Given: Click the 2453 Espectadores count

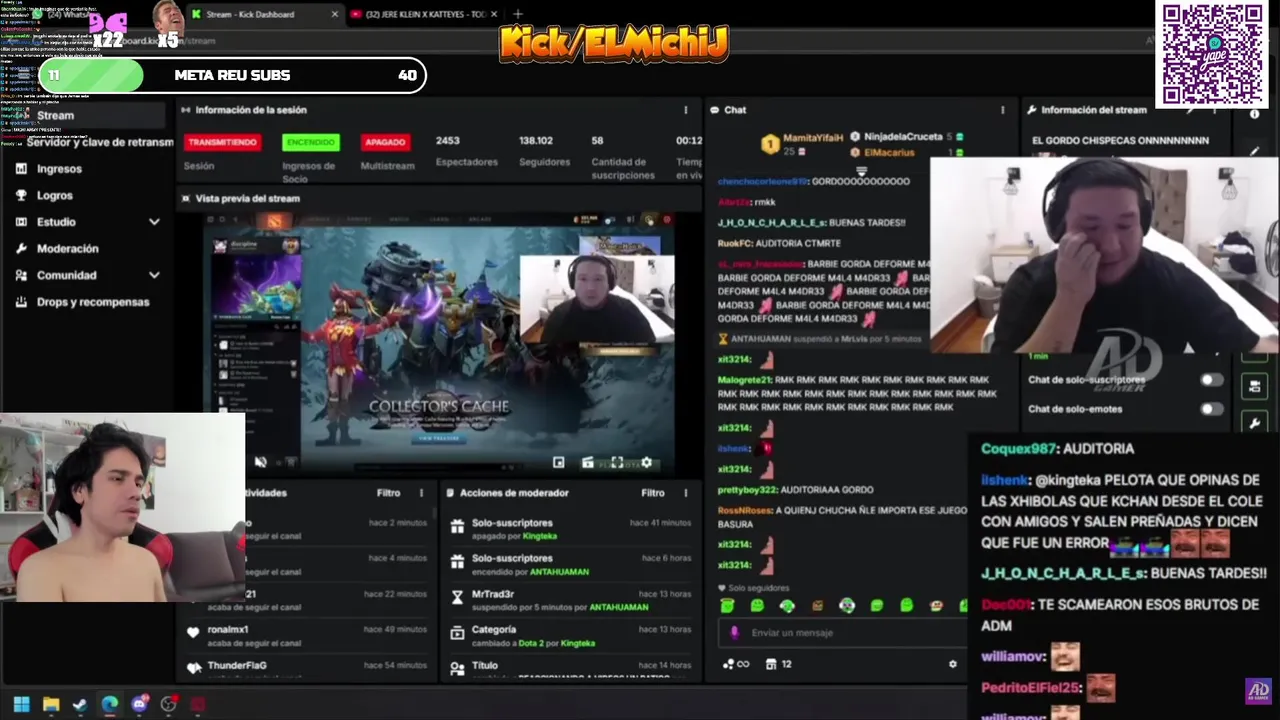Looking at the screenshot, I should coord(447,141).
